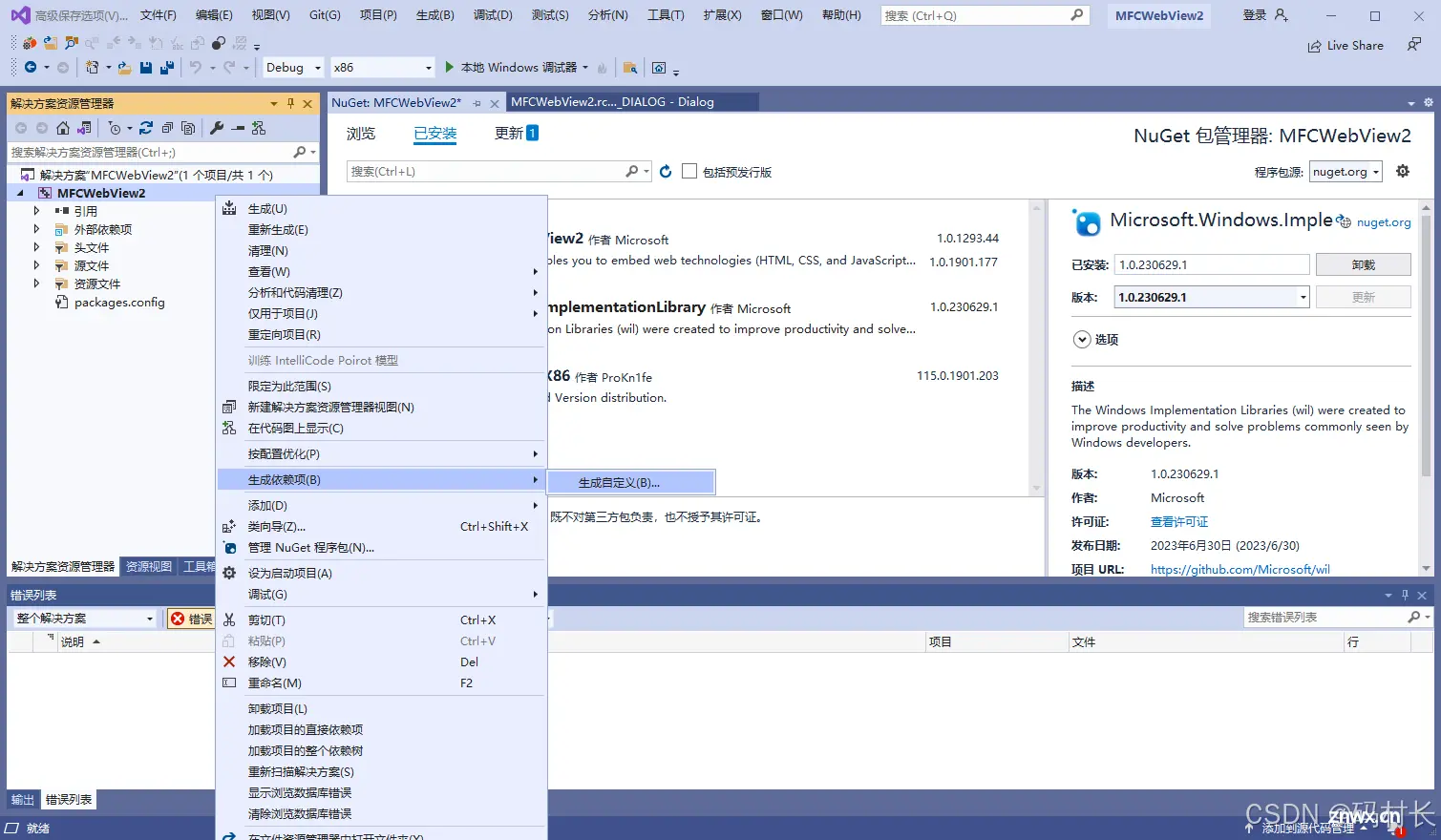The height and width of the screenshot is (840, 1441).
Task: Click the package details vertical scrollbar
Action: (x=1426, y=387)
